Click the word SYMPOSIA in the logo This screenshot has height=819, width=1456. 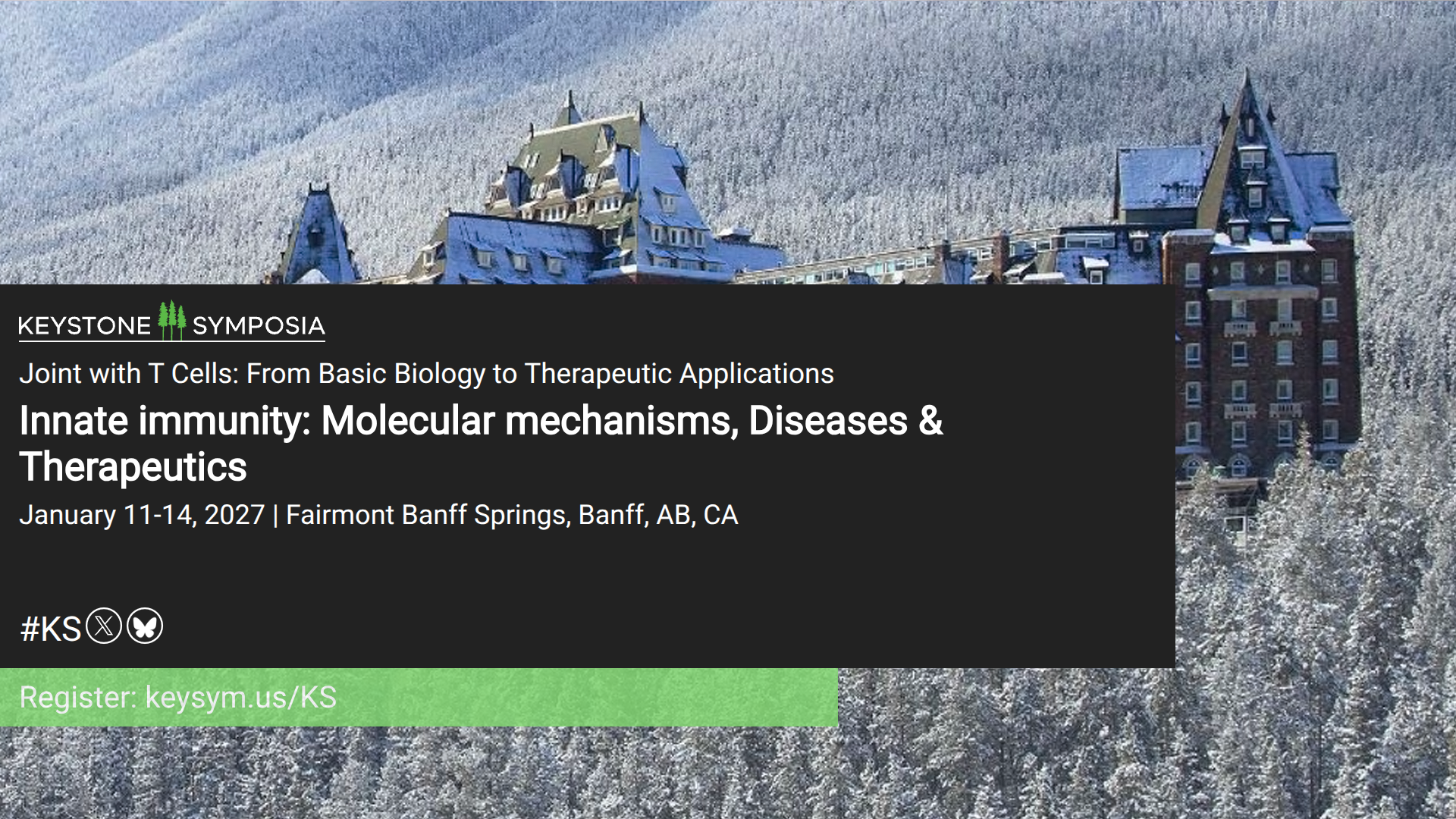(x=259, y=326)
